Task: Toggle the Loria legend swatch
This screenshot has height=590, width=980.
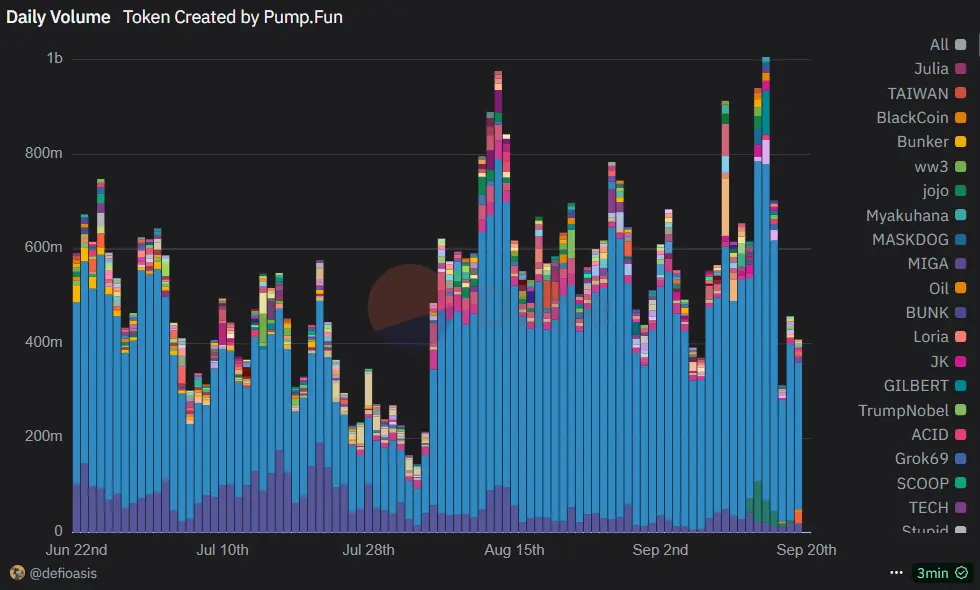Action: point(961,337)
